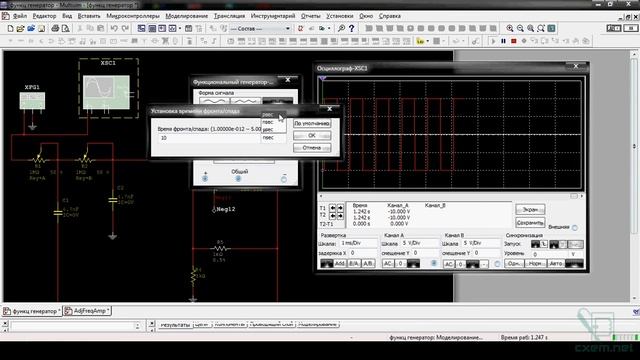Select the sine waveform in function generator
This screenshot has height=360, width=640.
[x=214, y=101]
